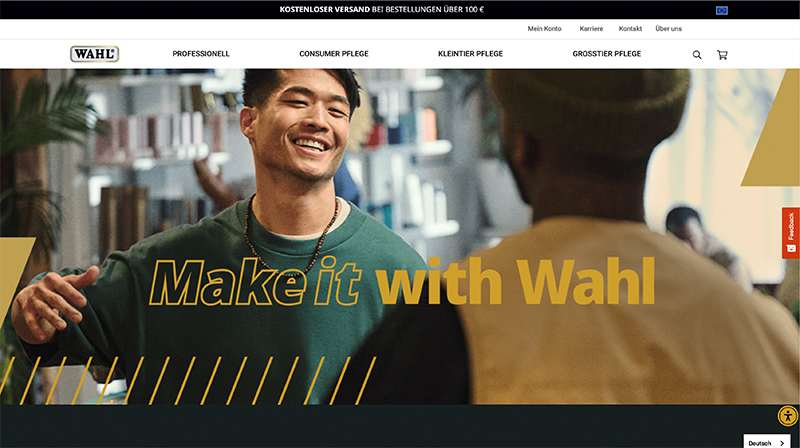The height and width of the screenshot is (448, 800).
Task: Open the Über uns link
Action: (x=668, y=29)
